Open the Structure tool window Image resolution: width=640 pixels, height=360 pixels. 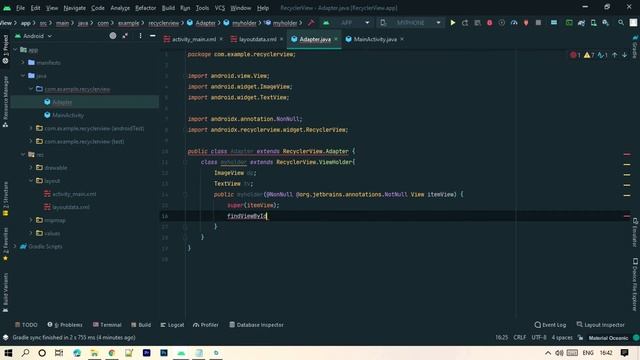tap(5, 198)
